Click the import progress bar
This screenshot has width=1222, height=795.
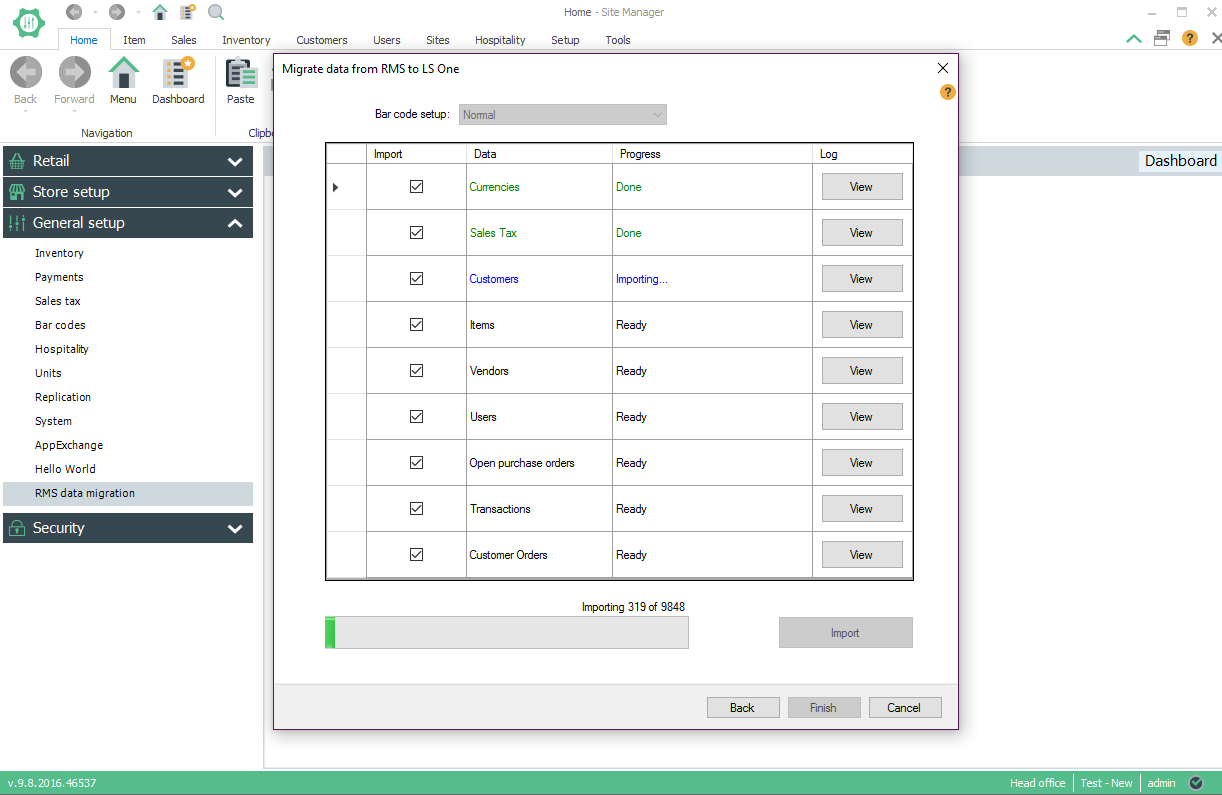[x=506, y=633]
